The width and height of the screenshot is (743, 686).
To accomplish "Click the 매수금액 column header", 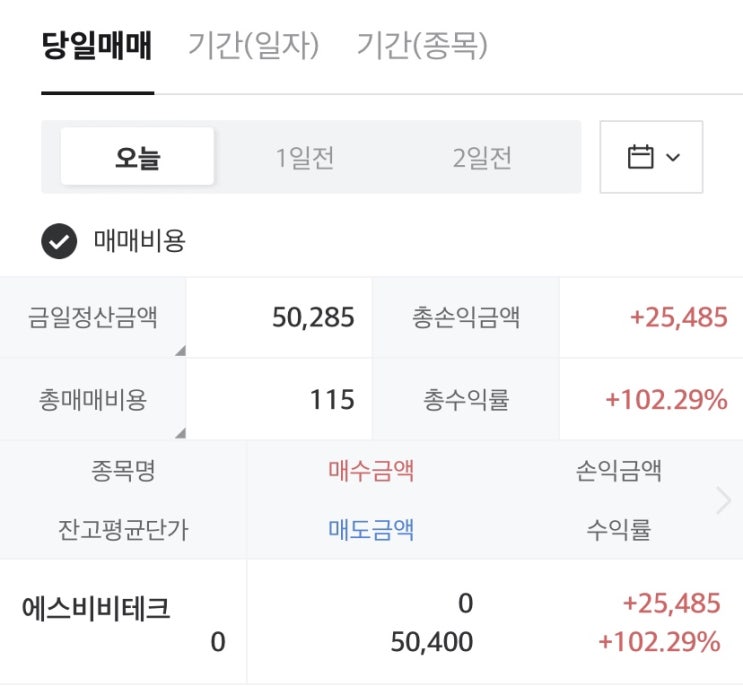I will tap(371, 470).
